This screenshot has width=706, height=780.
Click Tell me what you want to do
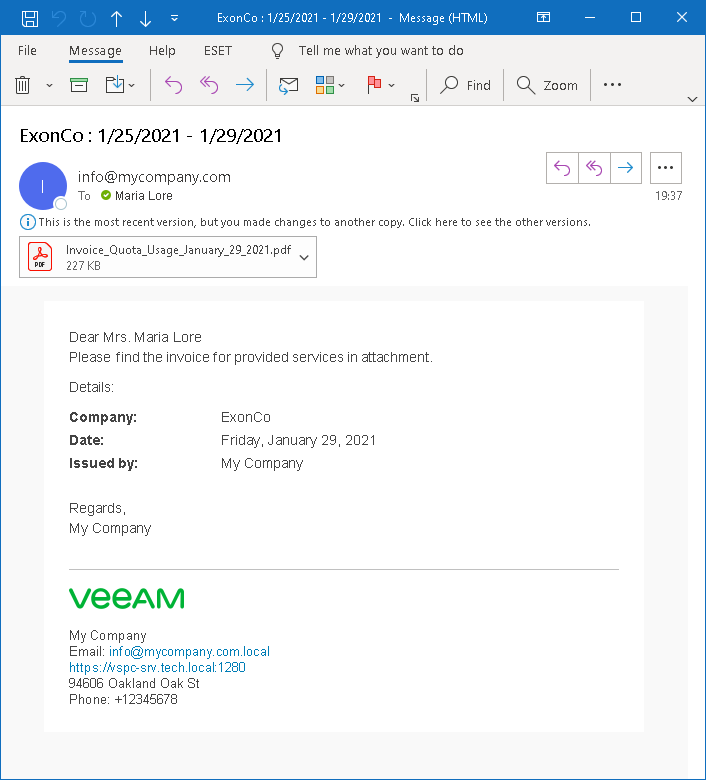(x=381, y=51)
